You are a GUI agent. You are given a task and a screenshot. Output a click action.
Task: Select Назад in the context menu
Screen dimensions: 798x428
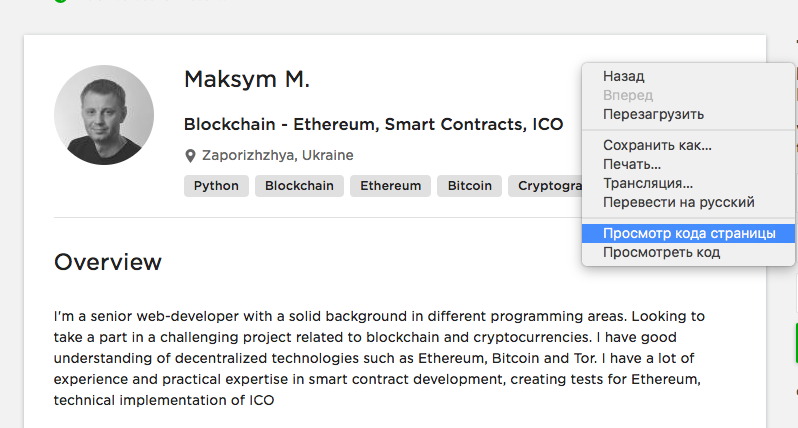coord(624,76)
